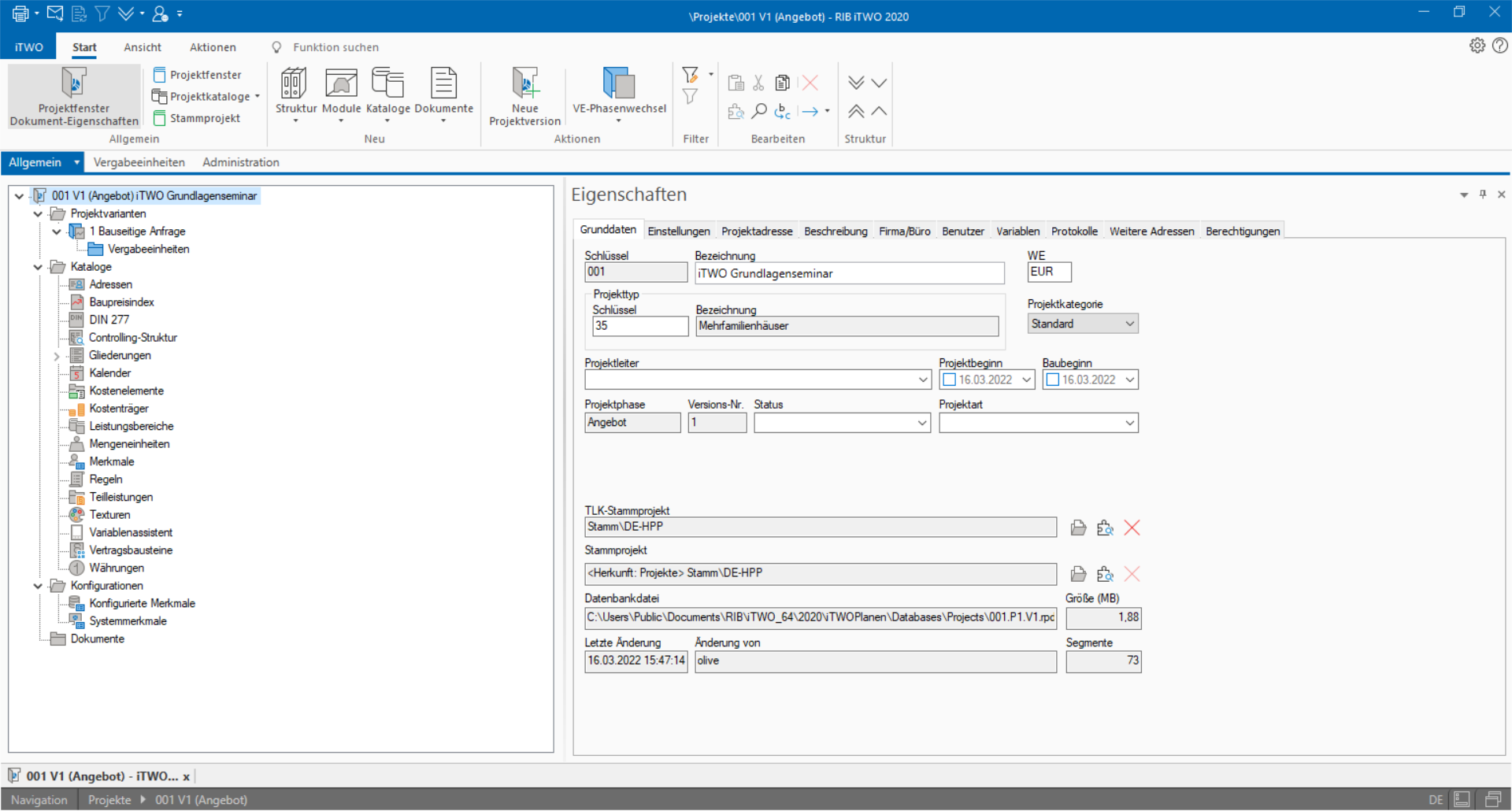This screenshot has width=1512, height=811.
Task: Click the Funktion suchen search box
Action: click(336, 47)
